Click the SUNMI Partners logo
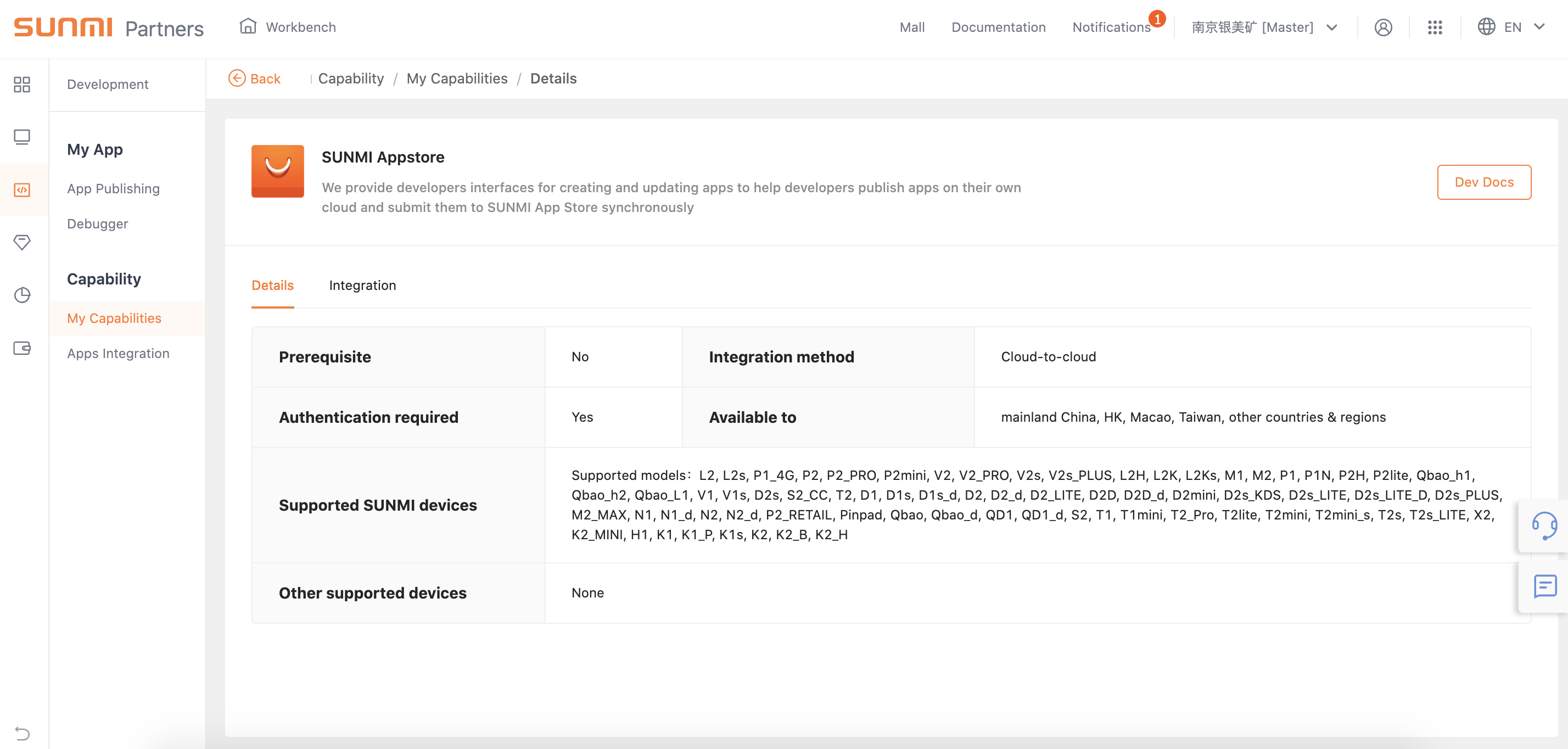Viewport: 1568px width, 749px height. (x=109, y=27)
